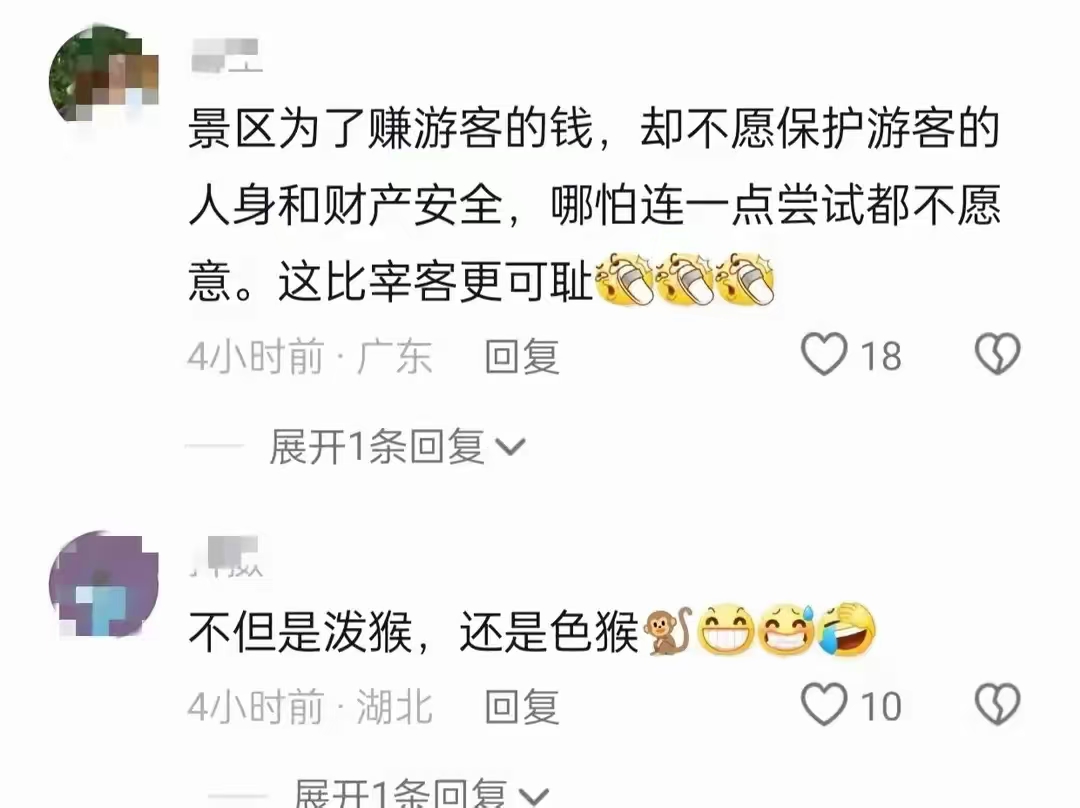
Task: Reply to the 湖北 comment via 回复
Action: (x=521, y=706)
